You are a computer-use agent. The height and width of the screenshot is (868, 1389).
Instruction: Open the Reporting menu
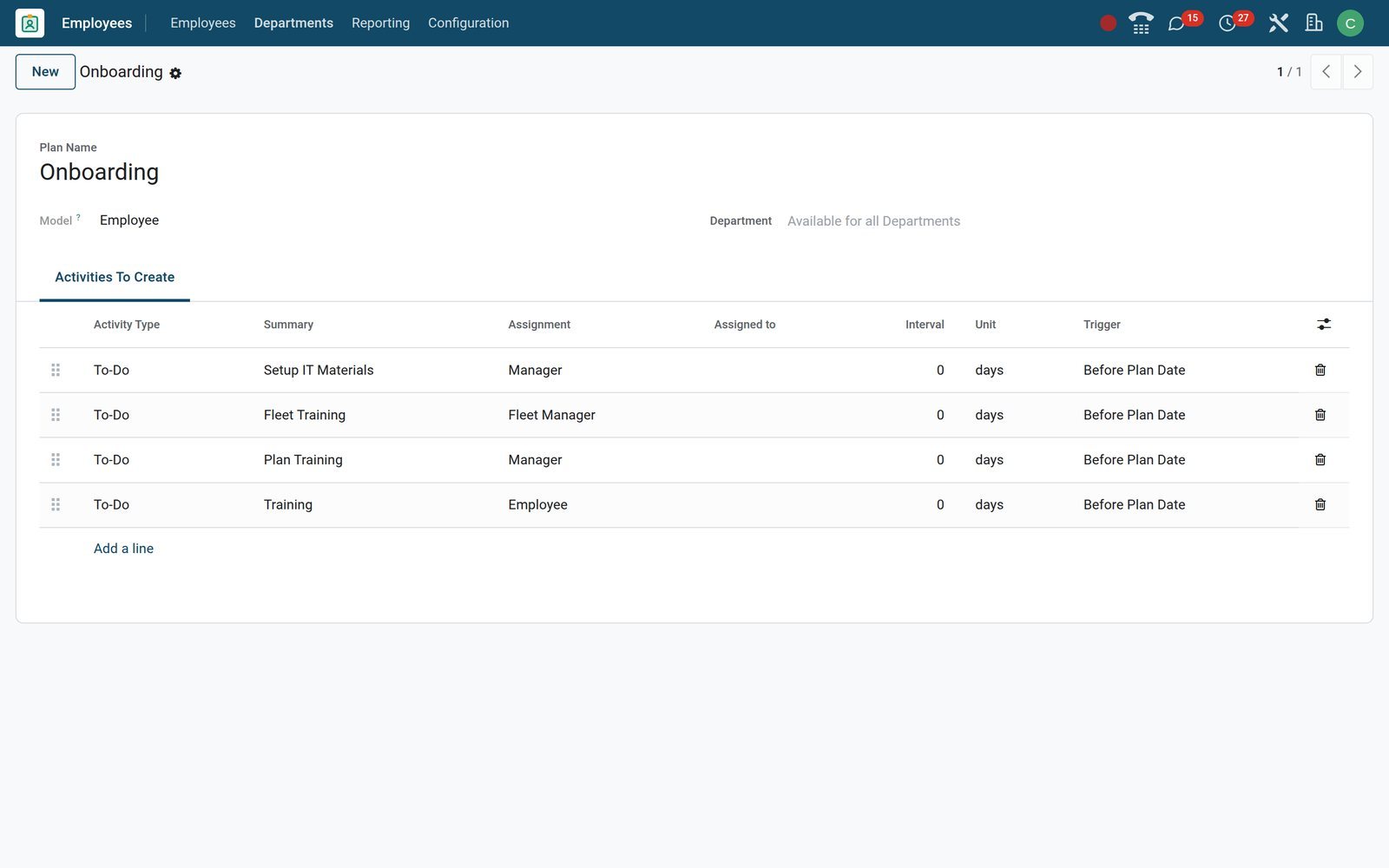(380, 23)
